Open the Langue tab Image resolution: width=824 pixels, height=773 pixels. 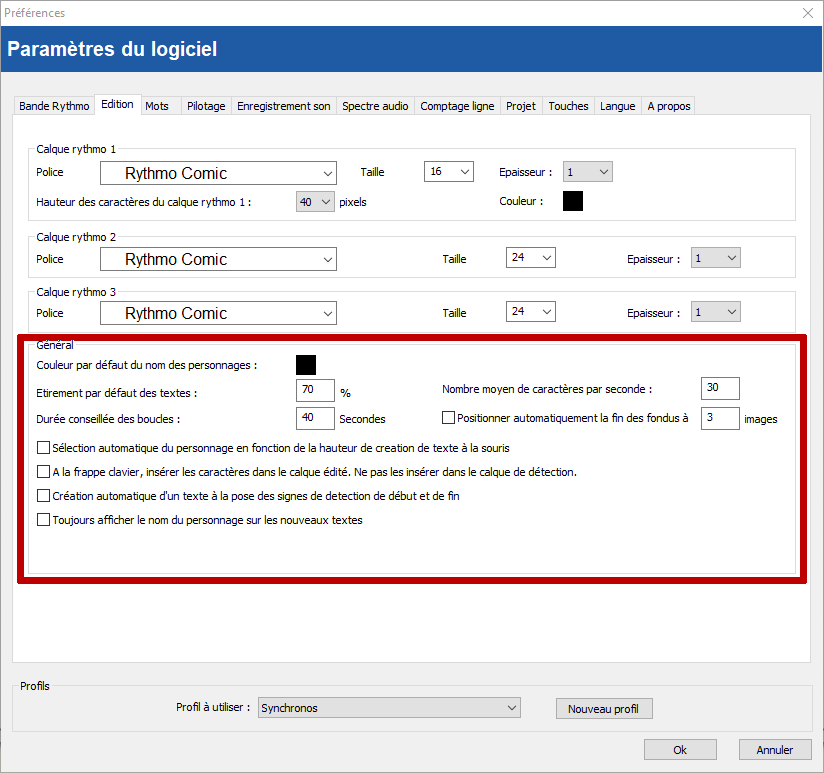point(617,106)
